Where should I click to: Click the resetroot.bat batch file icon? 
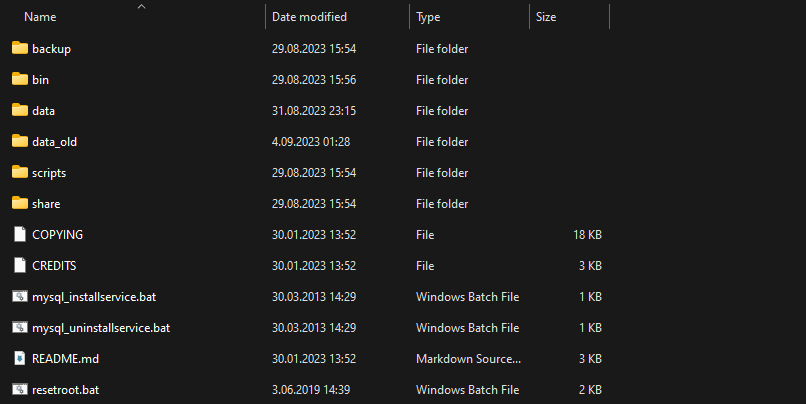20,390
